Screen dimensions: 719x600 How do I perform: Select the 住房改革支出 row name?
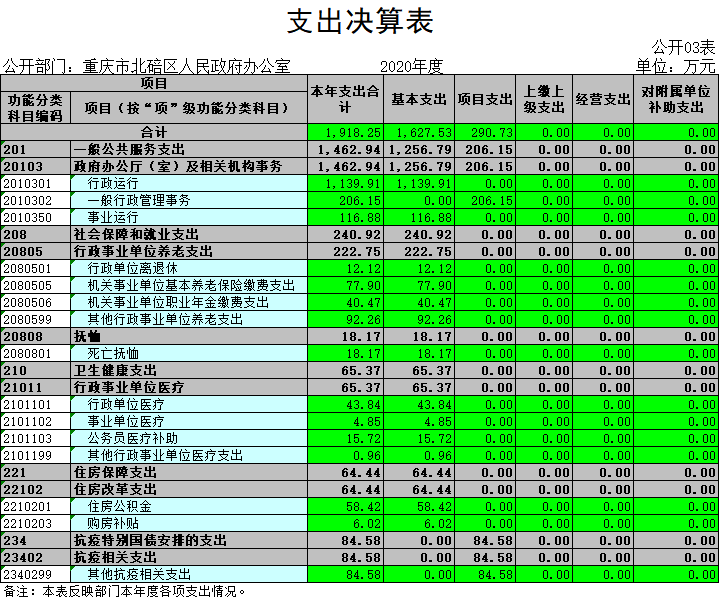point(189,489)
